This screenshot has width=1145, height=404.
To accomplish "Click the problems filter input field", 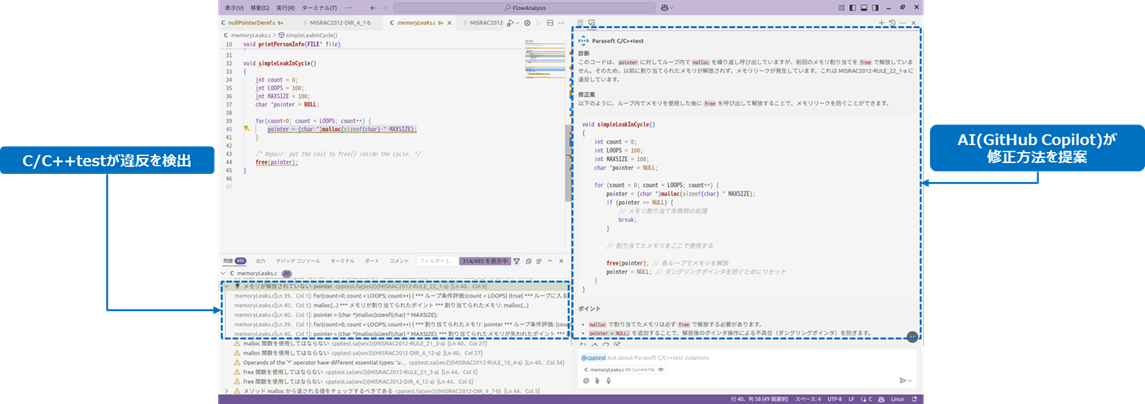I will click(436, 261).
